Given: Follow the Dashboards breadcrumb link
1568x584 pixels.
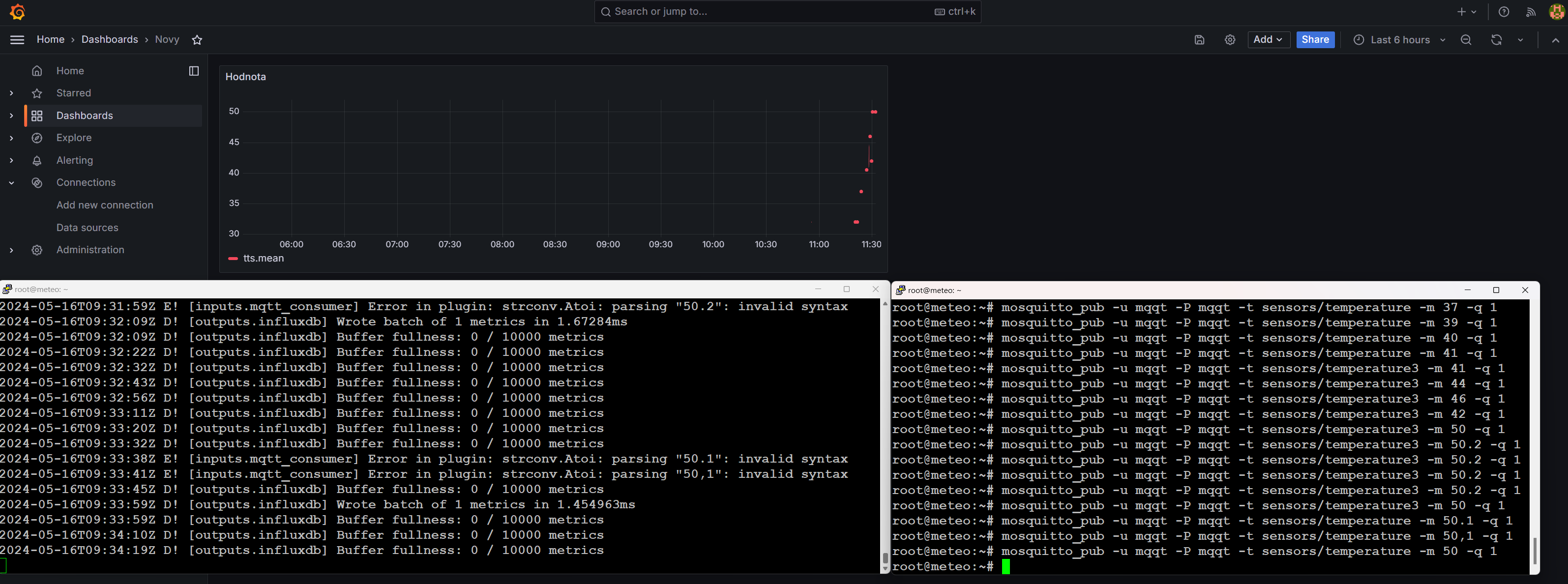Looking at the screenshot, I should 110,39.
